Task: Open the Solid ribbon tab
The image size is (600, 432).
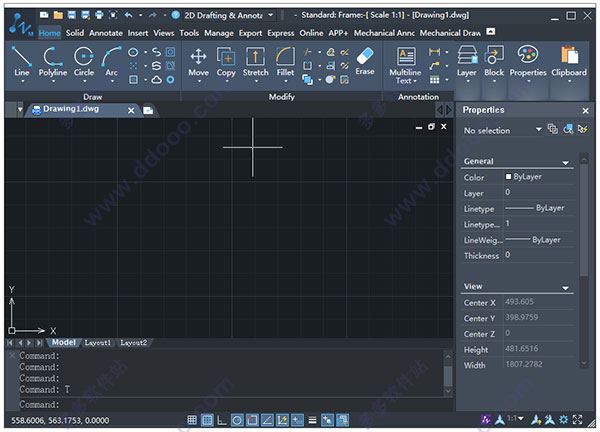Action: [75, 33]
